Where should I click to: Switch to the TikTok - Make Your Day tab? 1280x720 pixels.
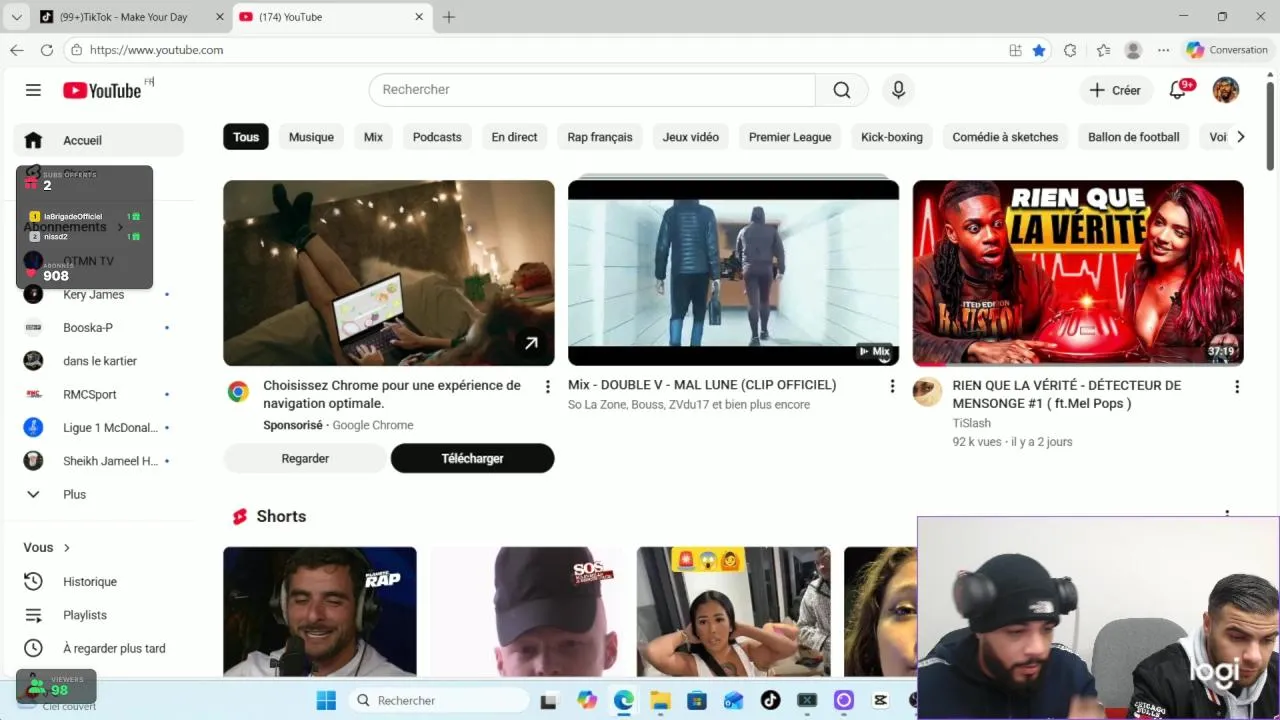[x=124, y=17]
